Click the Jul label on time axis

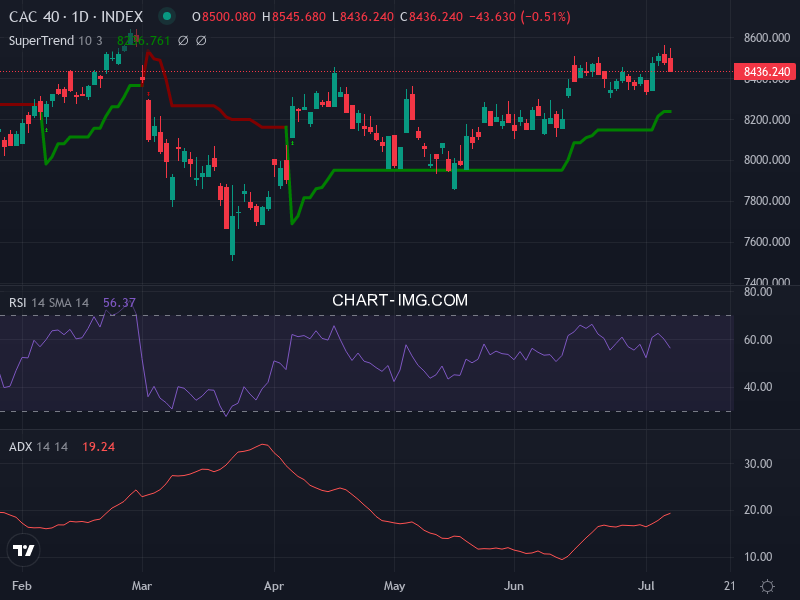point(646,586)
